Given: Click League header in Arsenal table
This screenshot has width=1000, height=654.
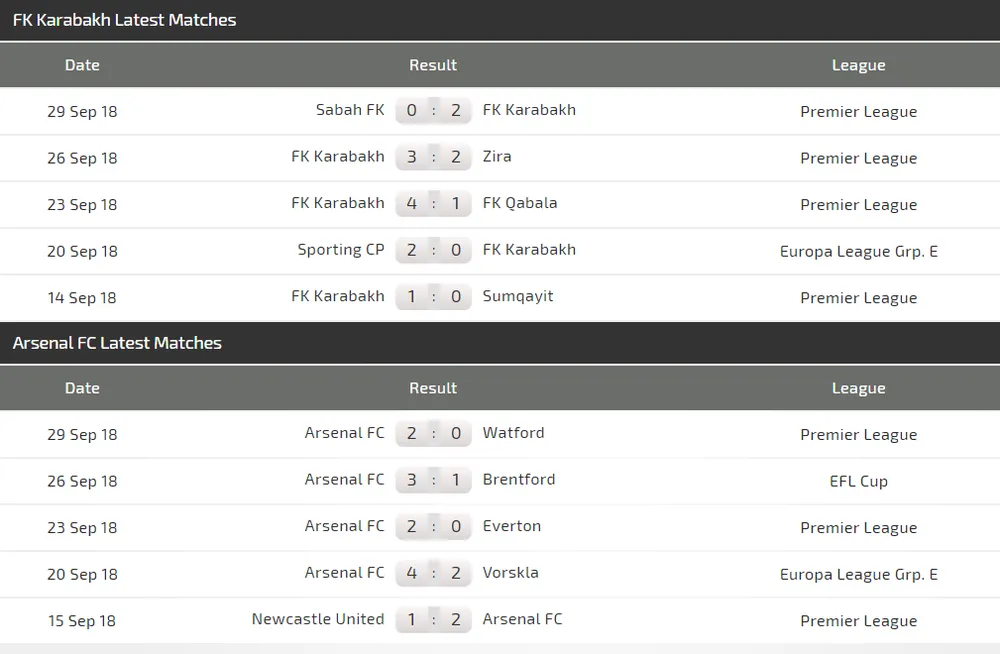Looking at the screenshot, I should pyautogui.click(x=858, y=388).
